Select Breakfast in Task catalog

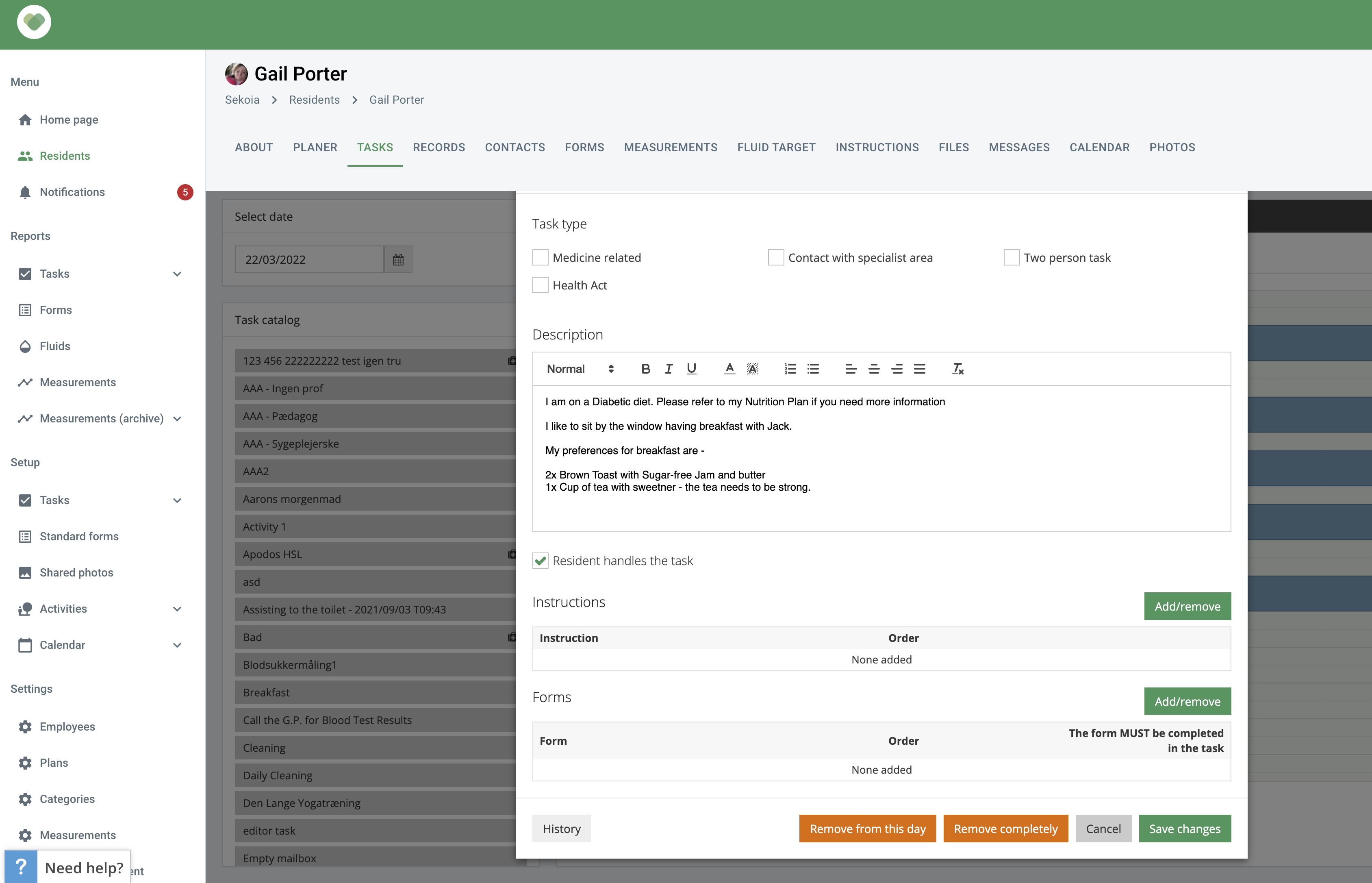click(376, 693)
